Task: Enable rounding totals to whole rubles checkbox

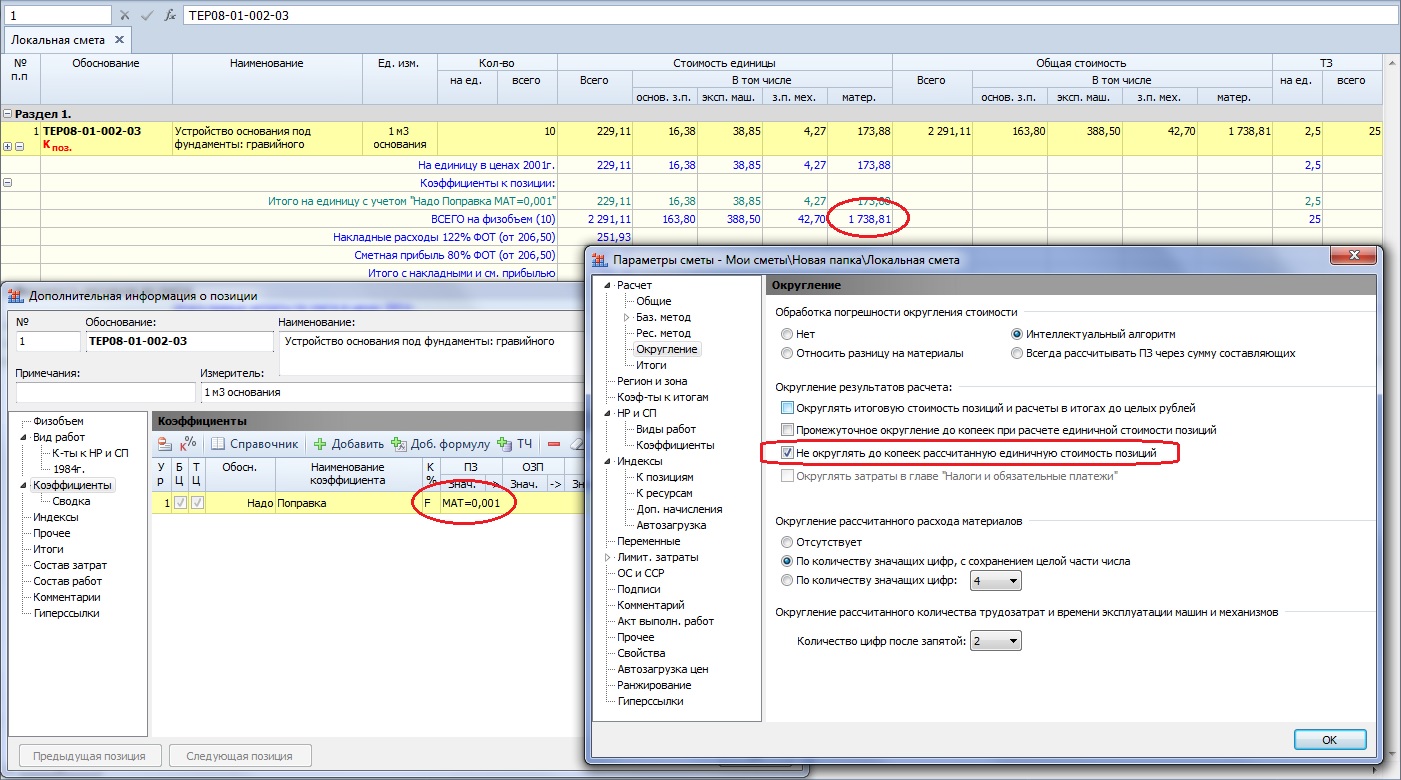Action: pyautogui.click(x=788, y=408)
